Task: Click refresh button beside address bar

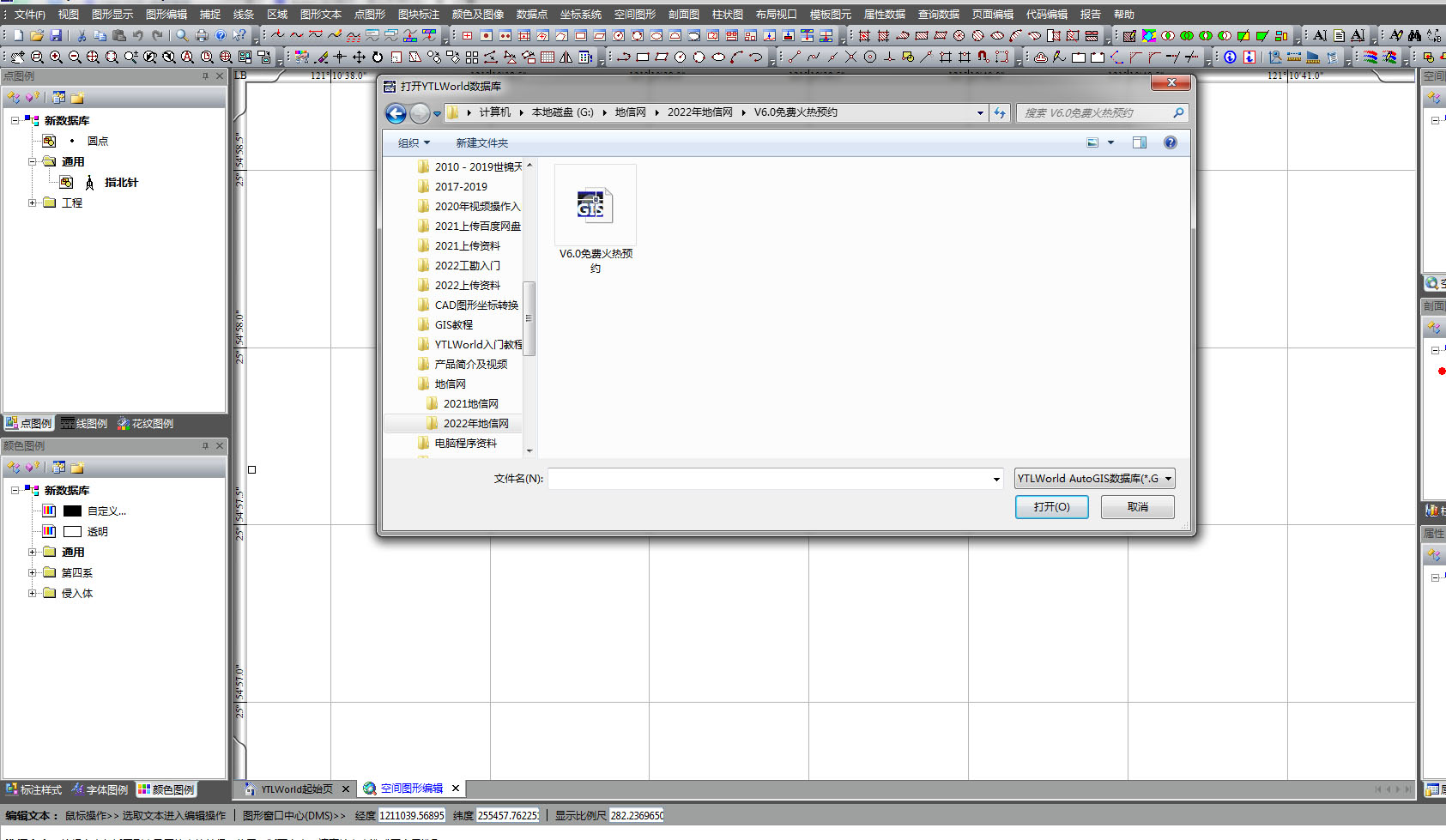Action: tap(1000, 112)
